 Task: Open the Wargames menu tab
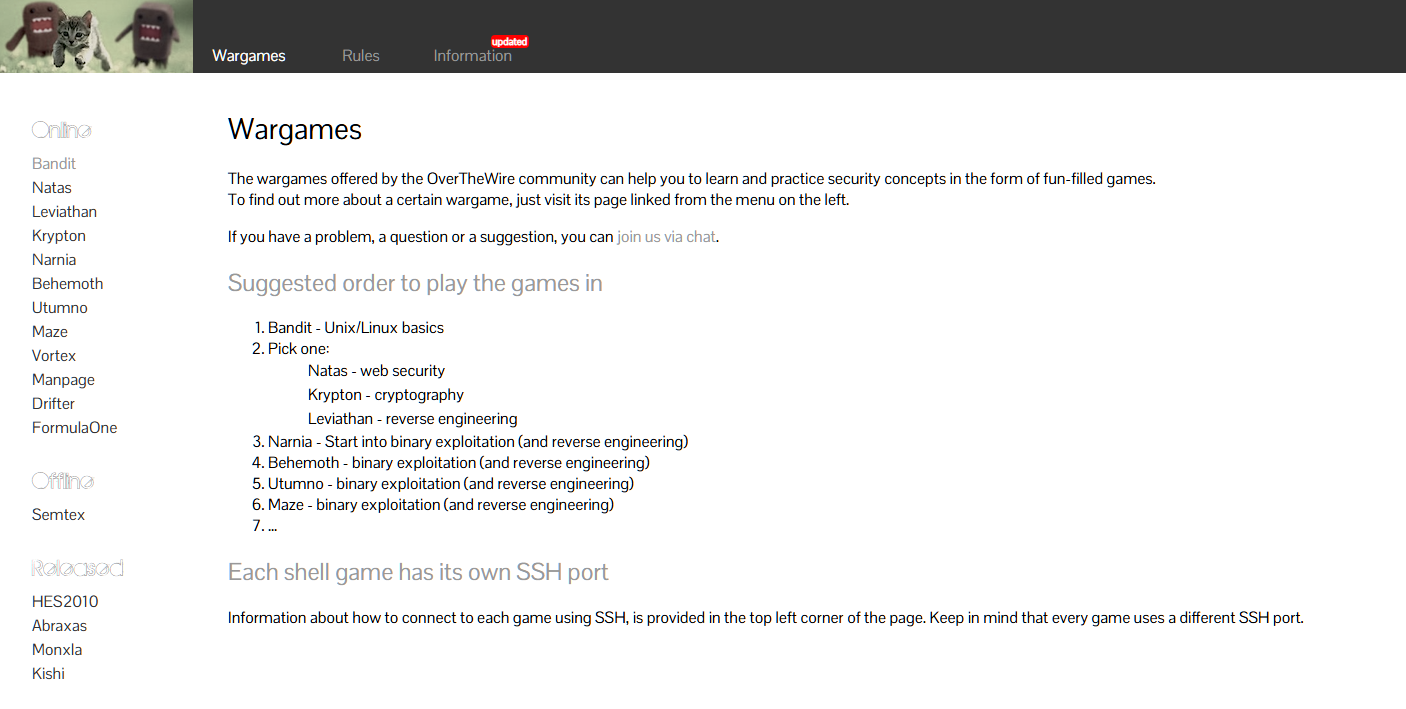(x=249, y=56)
